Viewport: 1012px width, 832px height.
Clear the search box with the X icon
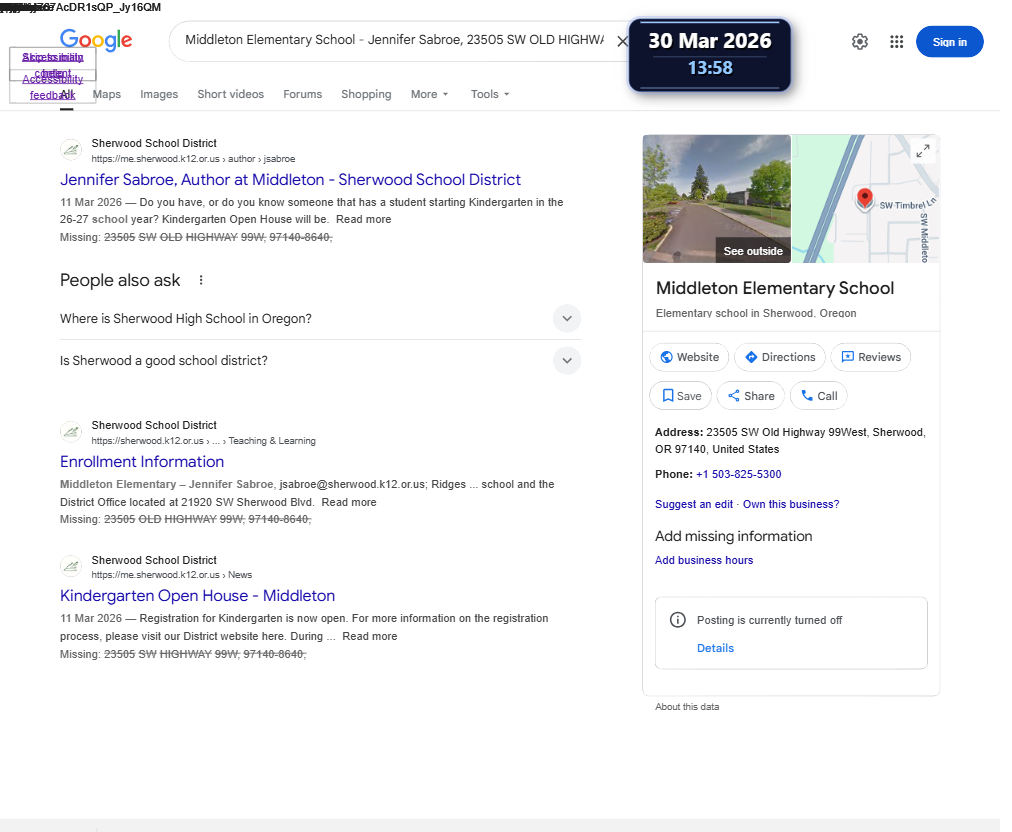(622, 41)
